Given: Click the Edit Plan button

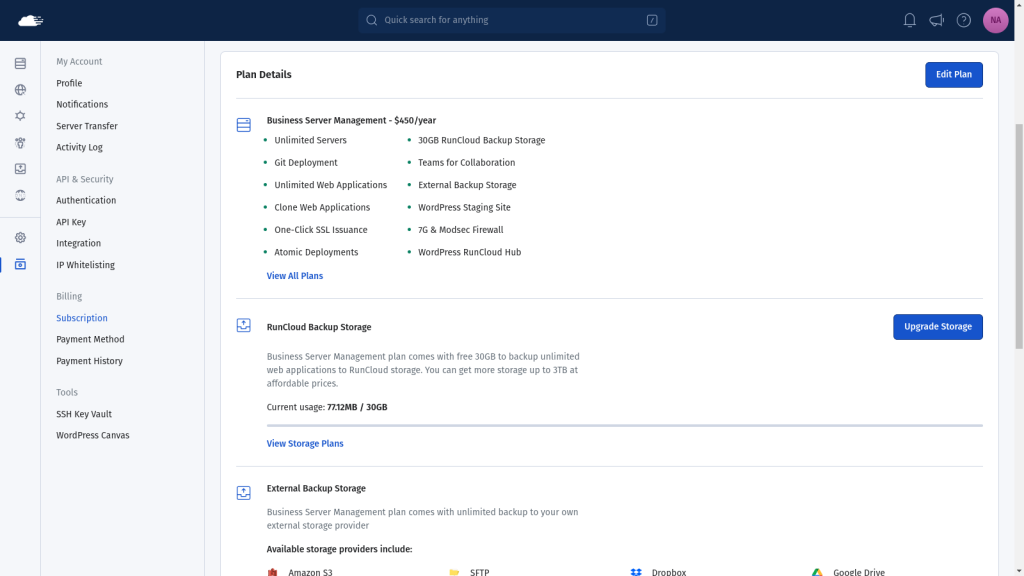Looking at the screenshot, I should pyautogui.click(x=953, y=74).
